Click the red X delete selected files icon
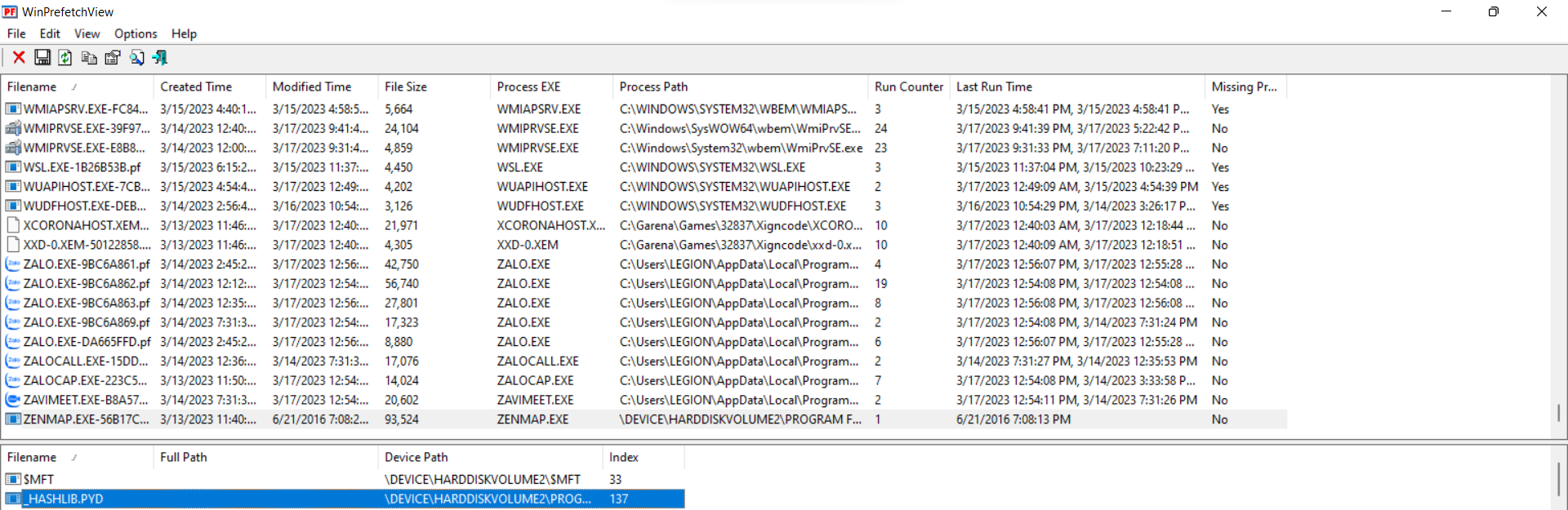 [x=19, y=57]
